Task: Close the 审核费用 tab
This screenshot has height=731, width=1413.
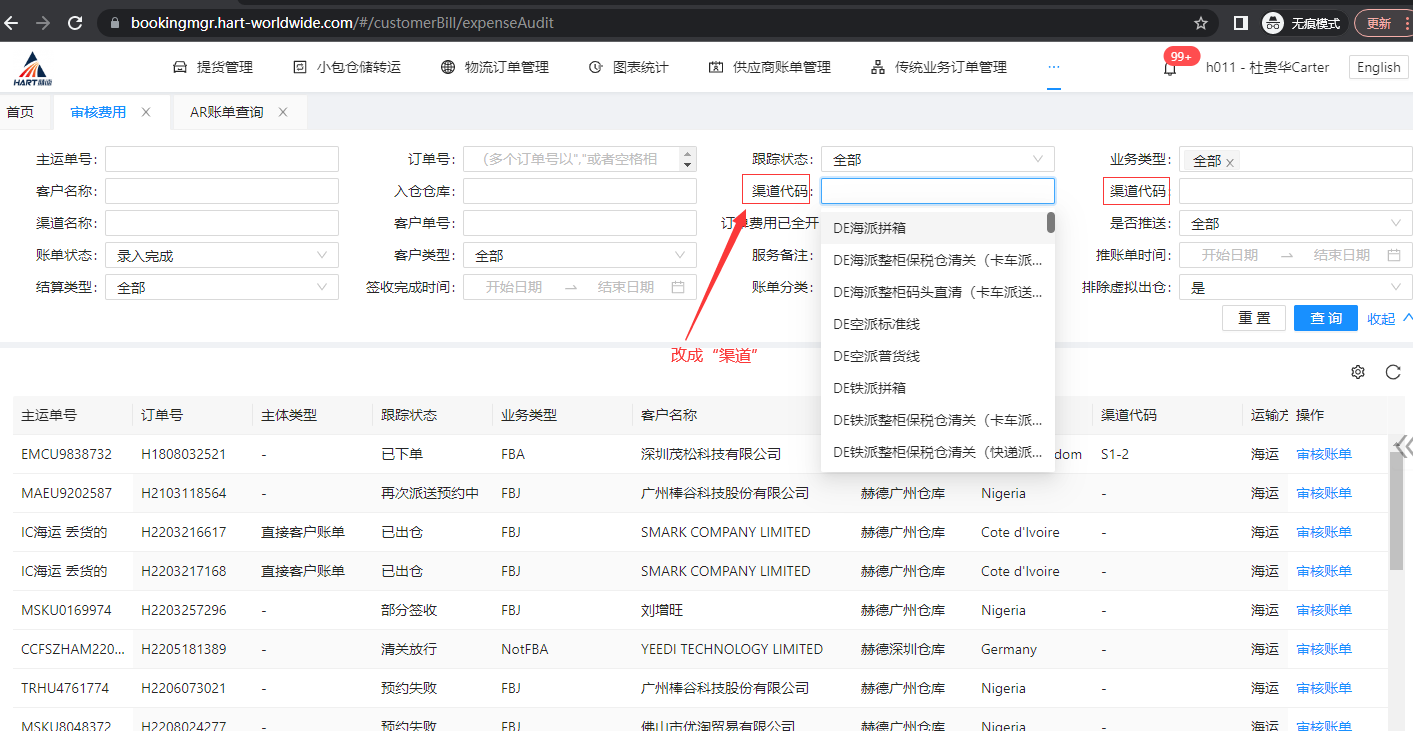Action: (146, 112)
